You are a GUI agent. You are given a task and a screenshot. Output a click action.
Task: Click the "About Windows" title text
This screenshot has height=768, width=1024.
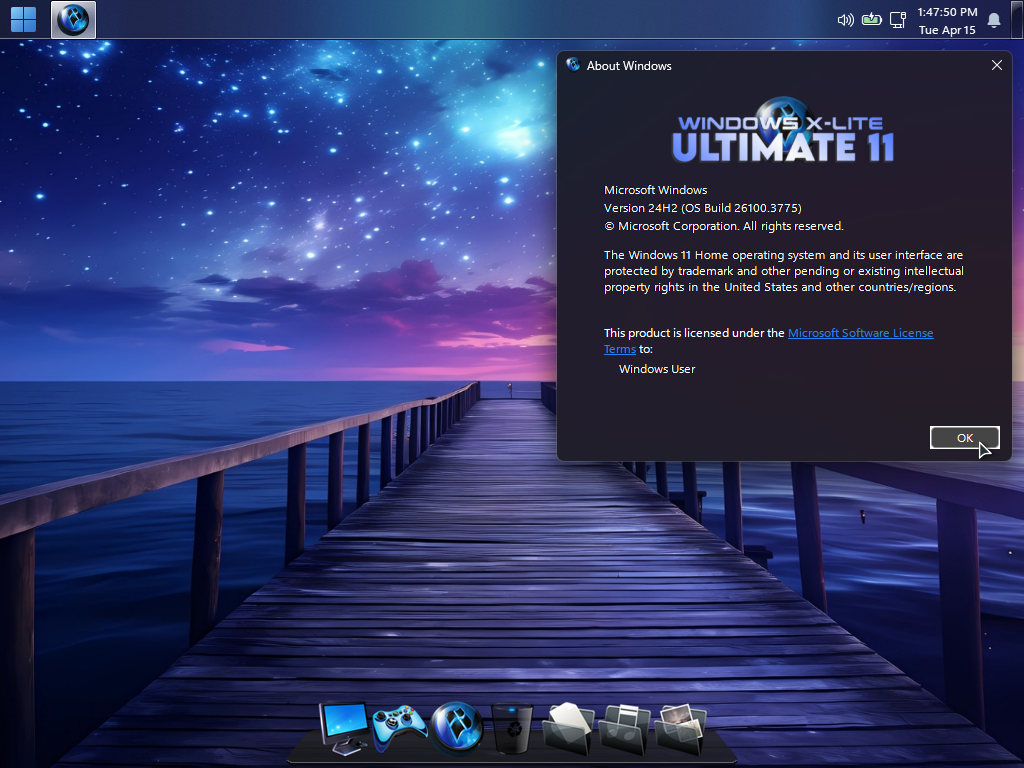pos(629,65)
